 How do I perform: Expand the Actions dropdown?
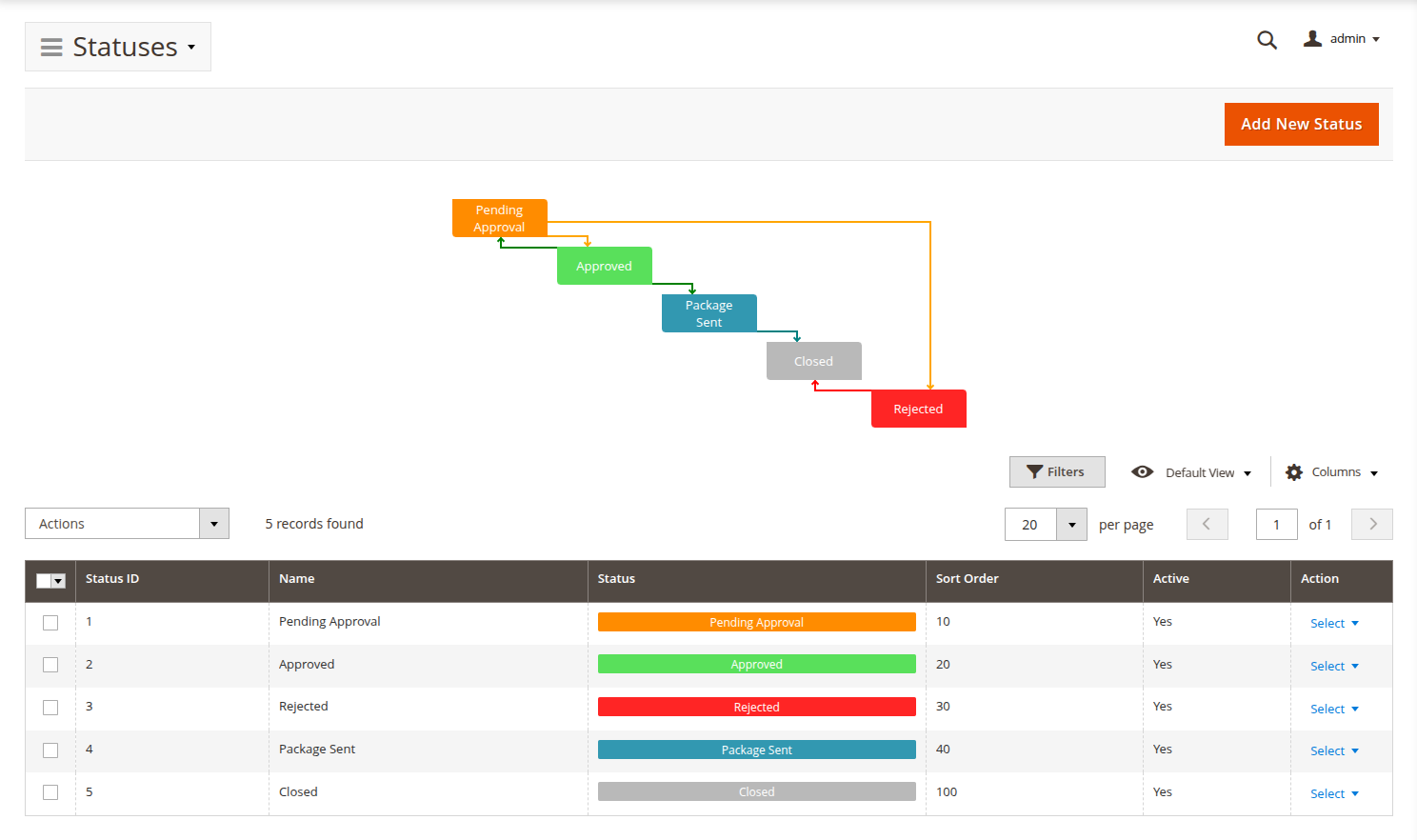click(213, 524)
